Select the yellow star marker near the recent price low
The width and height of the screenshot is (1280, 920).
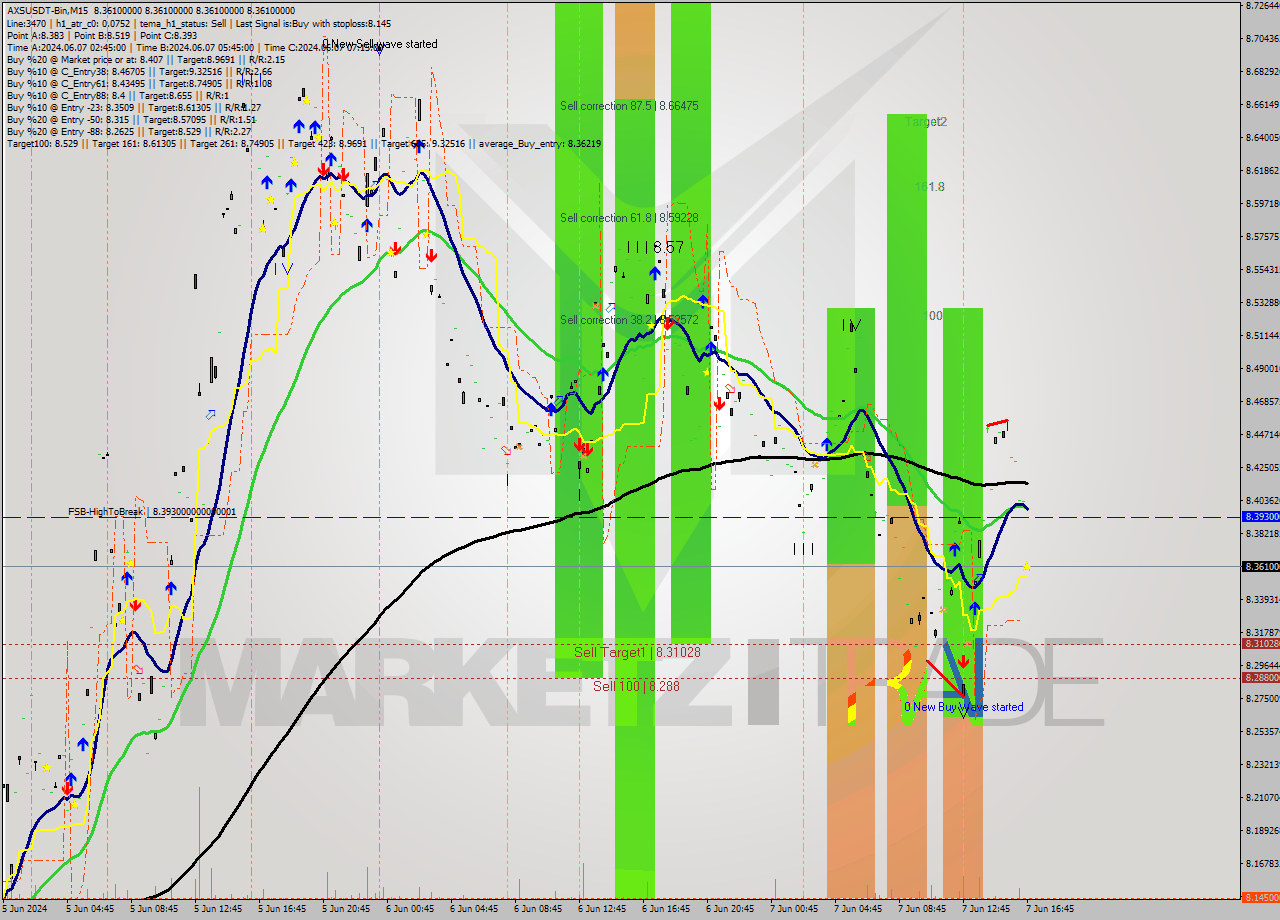[x=1026, y=567]
